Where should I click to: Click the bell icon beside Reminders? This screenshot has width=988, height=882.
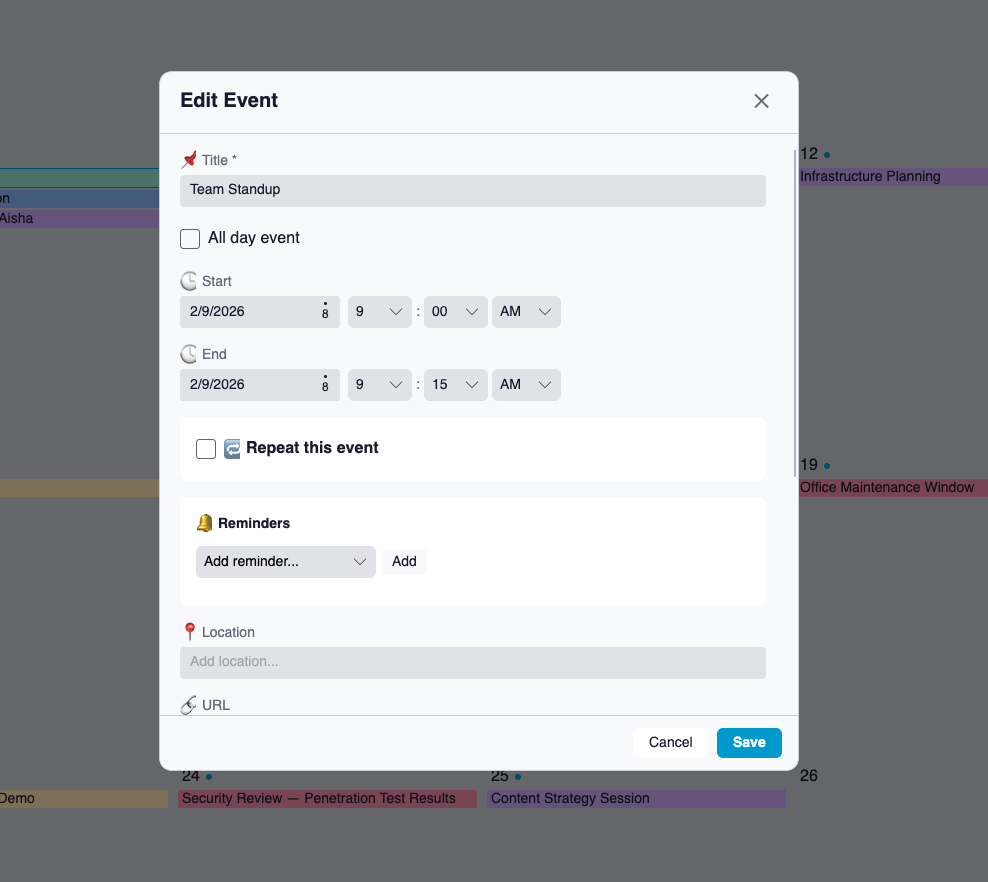[x=205, y=522]
